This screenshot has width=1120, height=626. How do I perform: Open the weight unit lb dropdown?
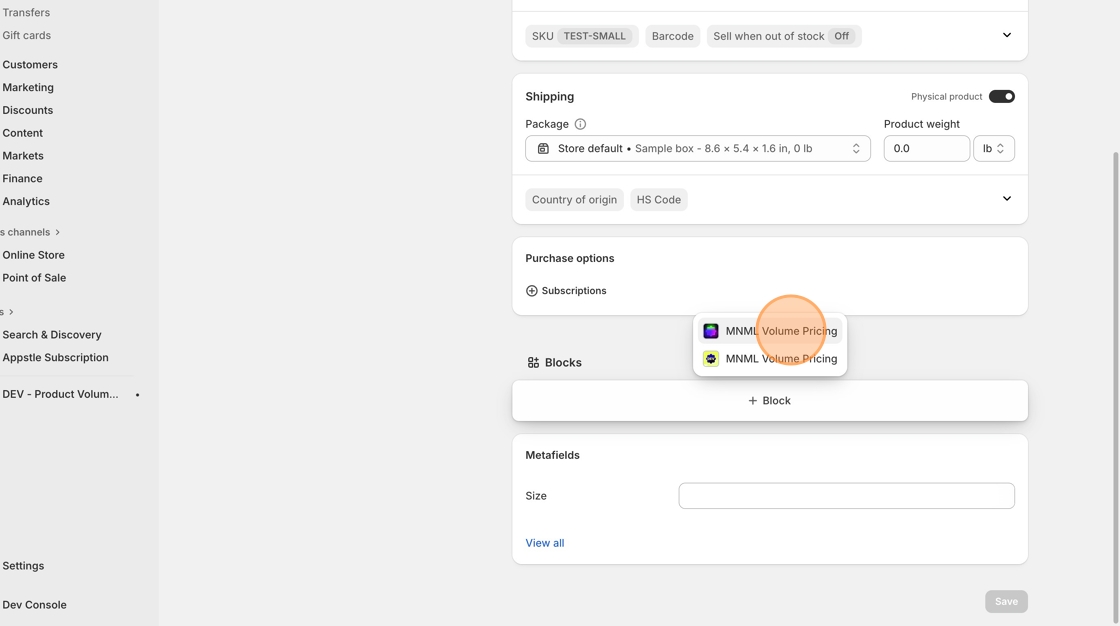[993, 149]
